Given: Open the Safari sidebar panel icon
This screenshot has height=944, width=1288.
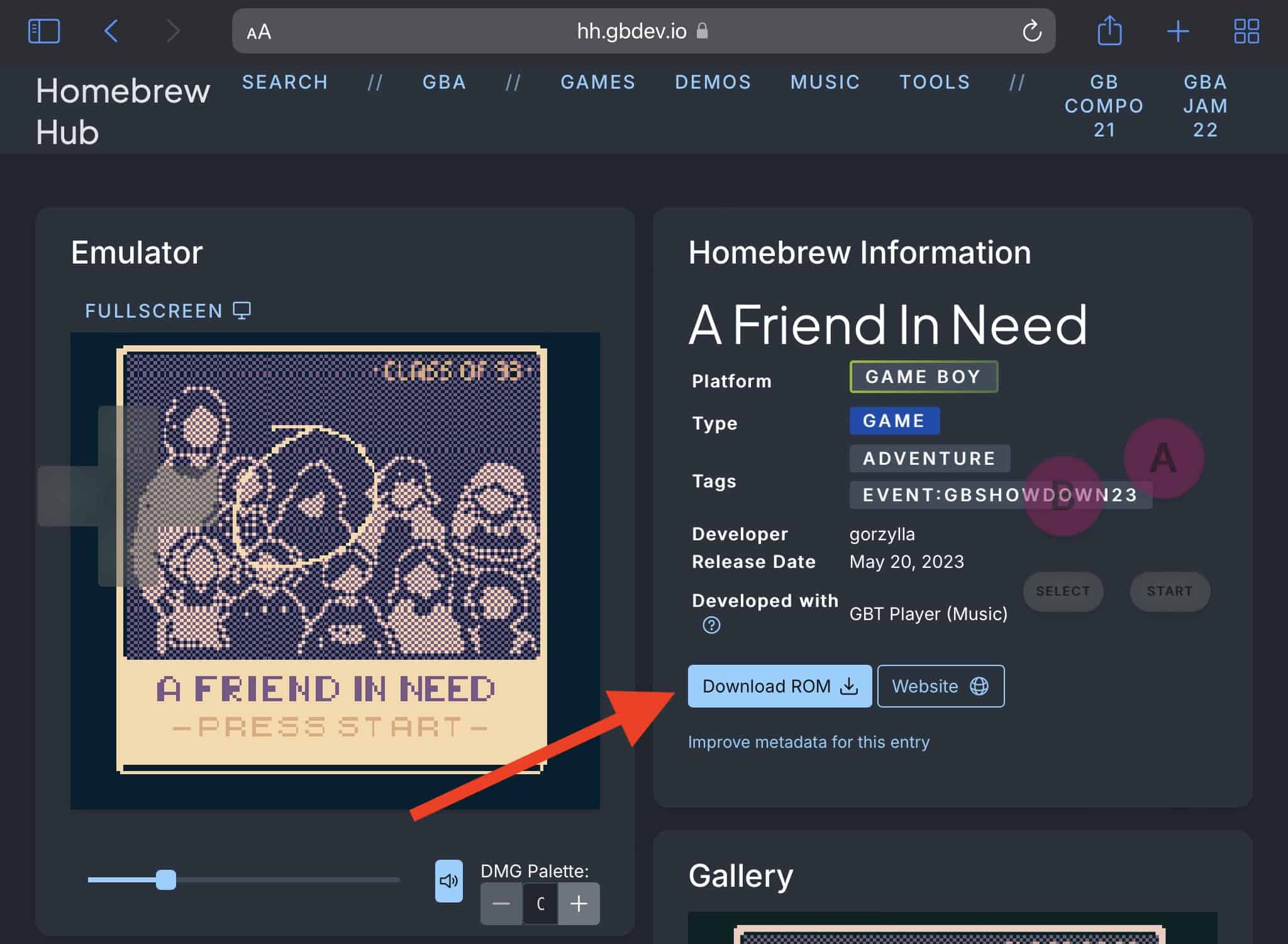Looking at the screenshot, I should (44, 31).
